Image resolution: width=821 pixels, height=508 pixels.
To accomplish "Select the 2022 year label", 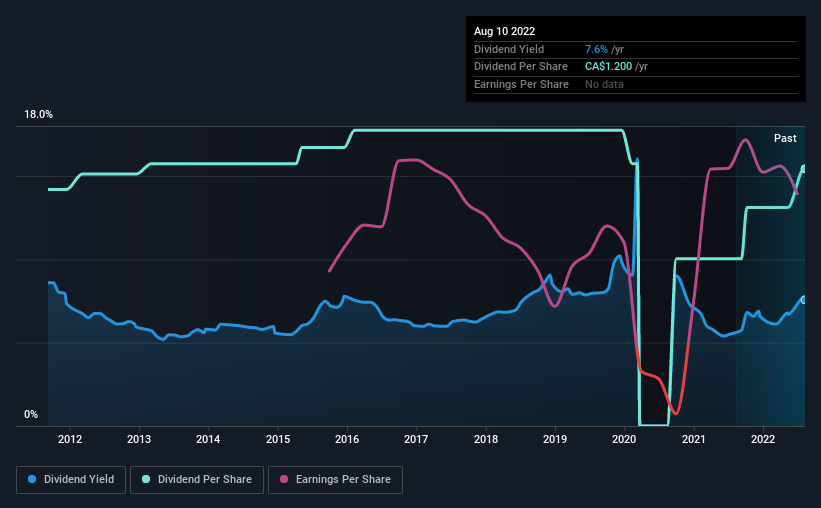I will 763,439.
